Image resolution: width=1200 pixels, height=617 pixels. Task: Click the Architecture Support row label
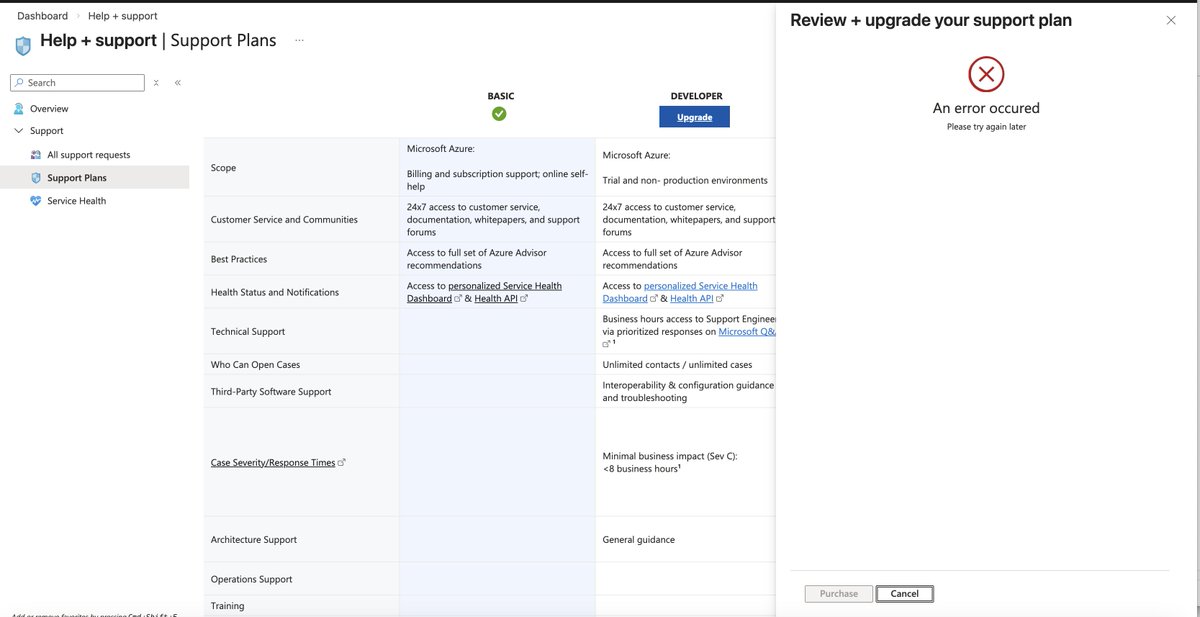tap(254, 540)
